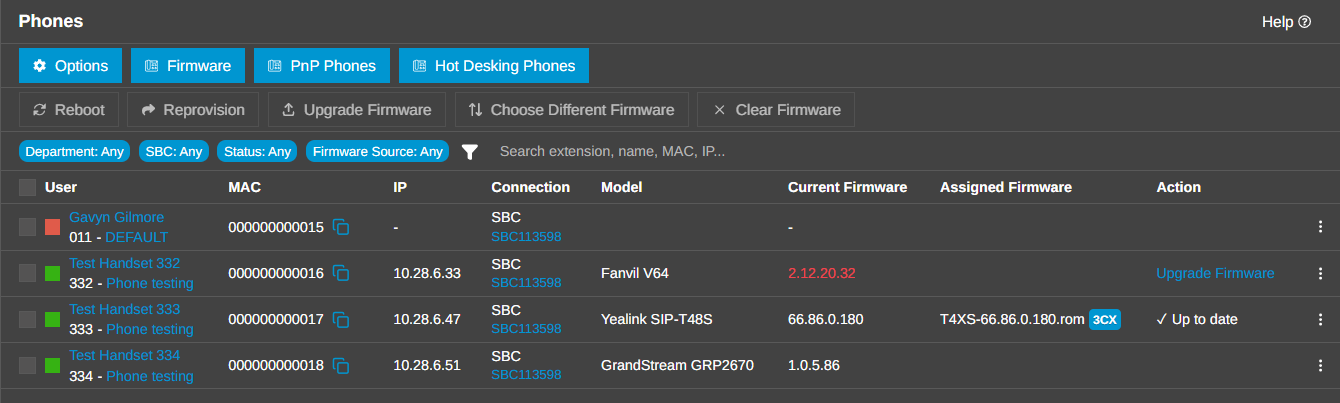Image resolution: width=1340 pixels, height=403 pixels.
Task: Open the DEFAULT department link
Action: pyautogui.click(x=136, y=237)
